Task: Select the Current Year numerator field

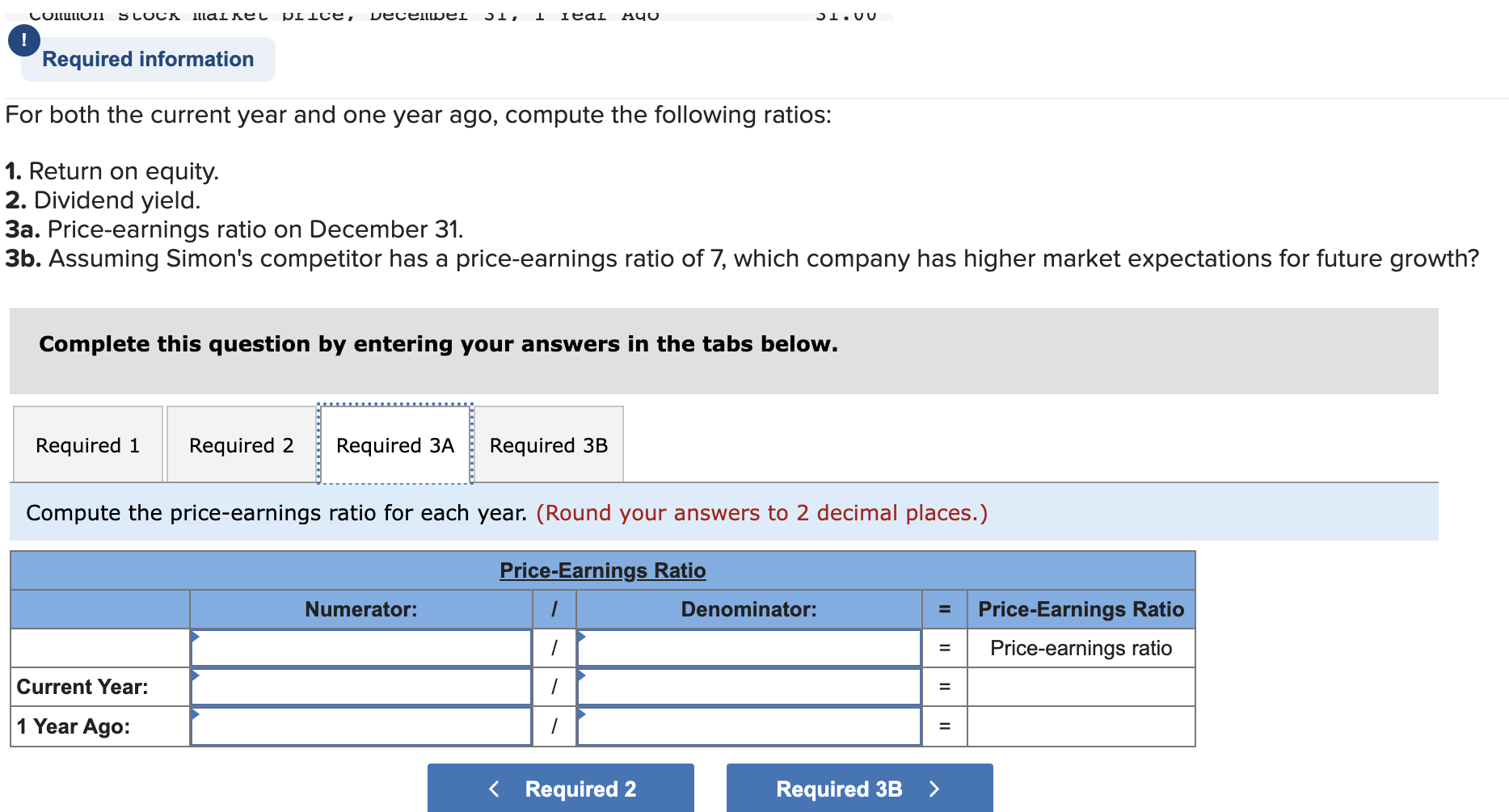Action: pyautogui.click(x=361, y=687)
